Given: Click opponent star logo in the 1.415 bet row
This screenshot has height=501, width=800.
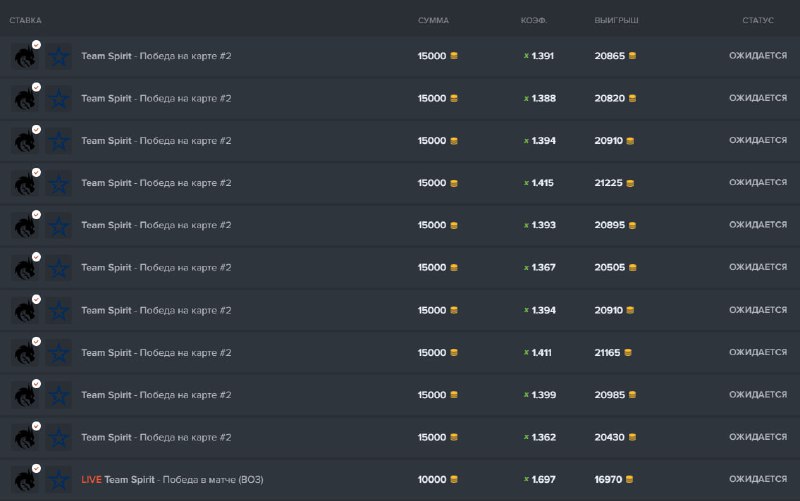Looking at the screenshot, I should coord(59,184).
